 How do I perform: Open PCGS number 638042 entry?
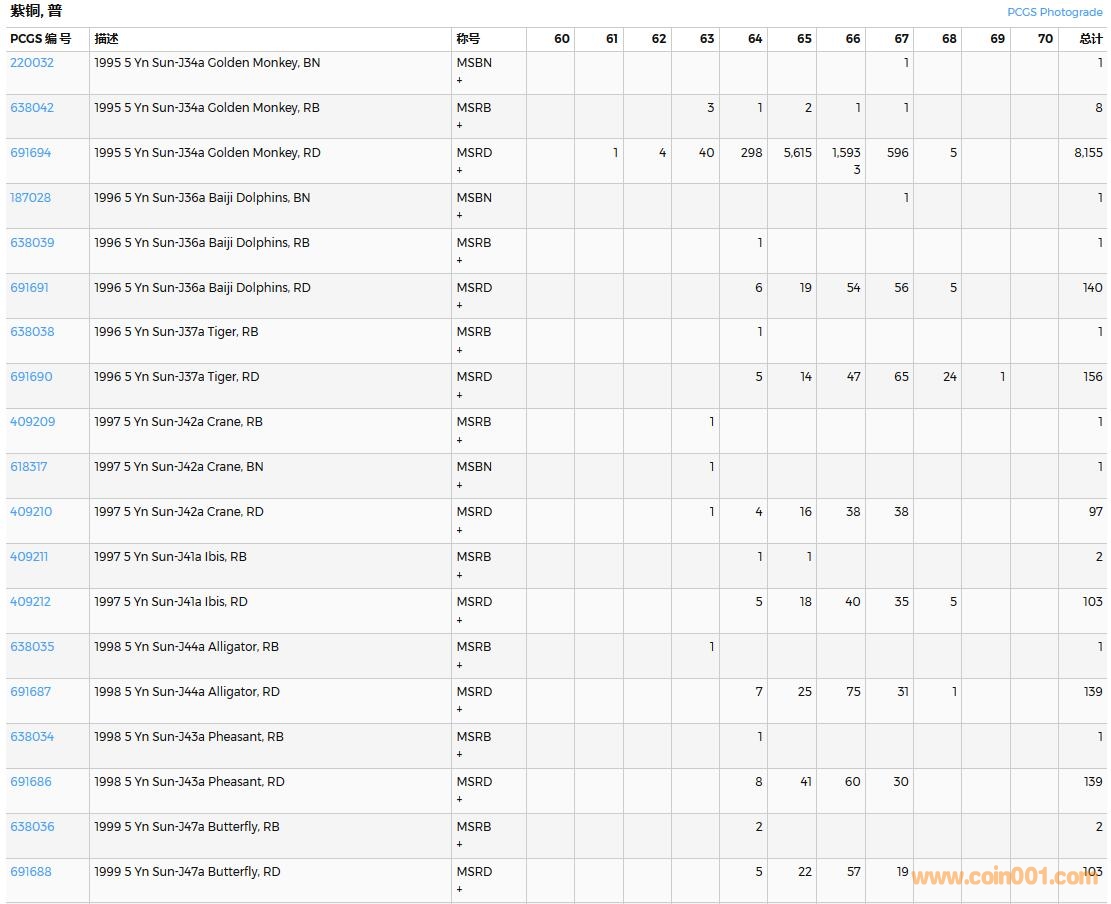coord(32,108)
